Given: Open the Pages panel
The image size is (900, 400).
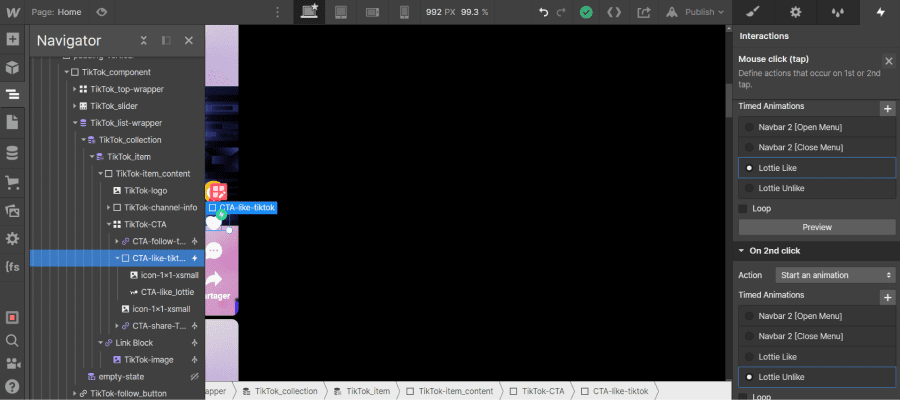Looking at the screenshot, I should point(12,122).
